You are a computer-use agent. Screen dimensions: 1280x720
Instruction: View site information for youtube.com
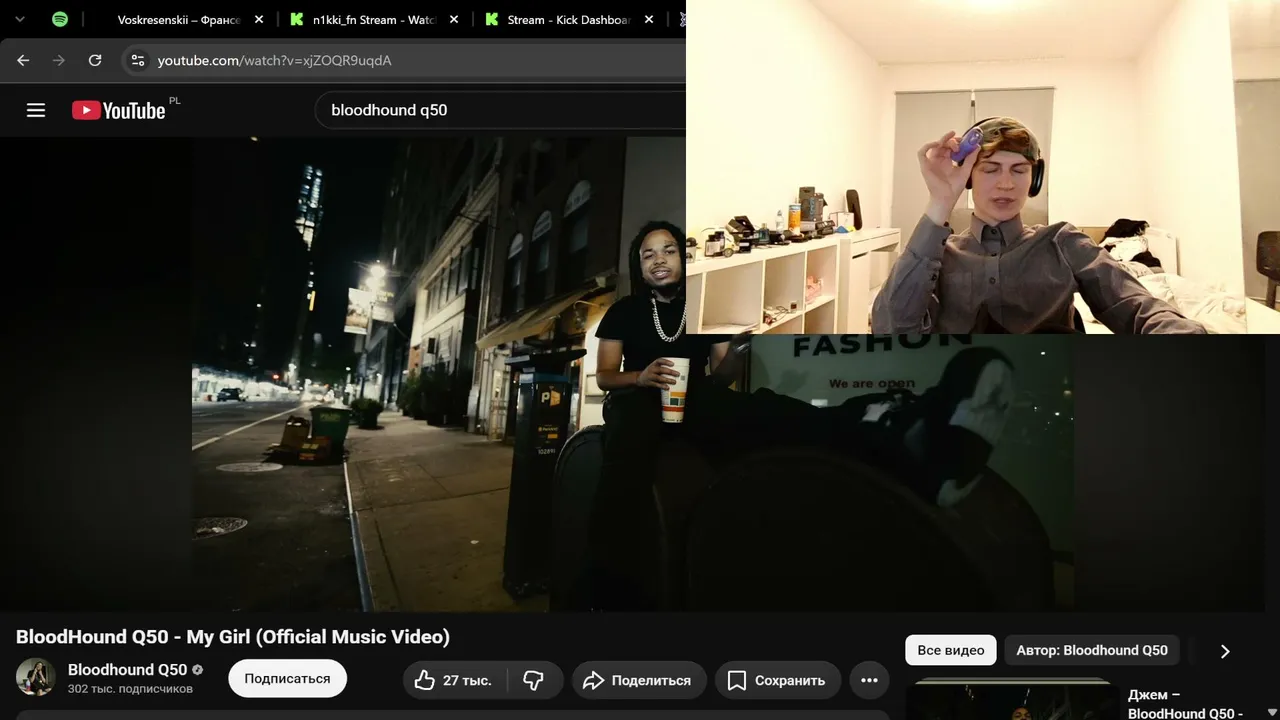pyautogui.click(x=138, y=60)
